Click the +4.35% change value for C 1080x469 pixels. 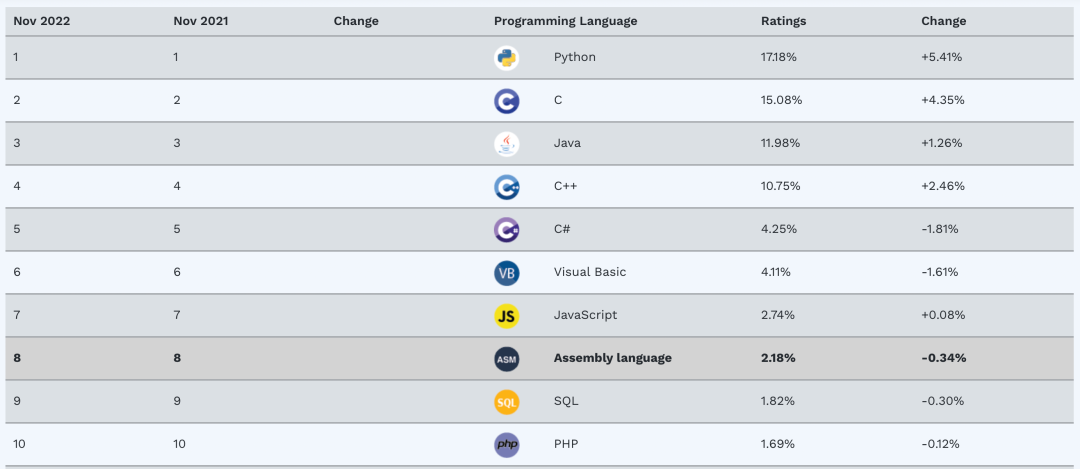pyautogui.click(x=941, y=100)
